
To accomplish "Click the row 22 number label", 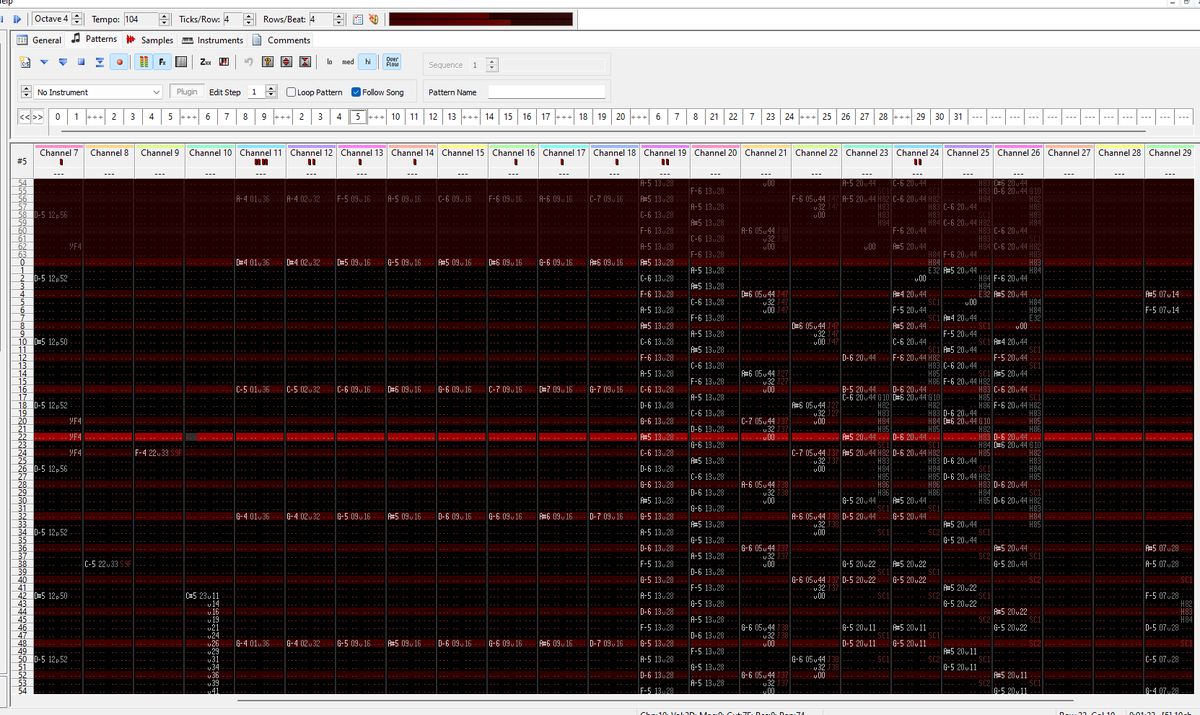I will (x=21, y=437).
